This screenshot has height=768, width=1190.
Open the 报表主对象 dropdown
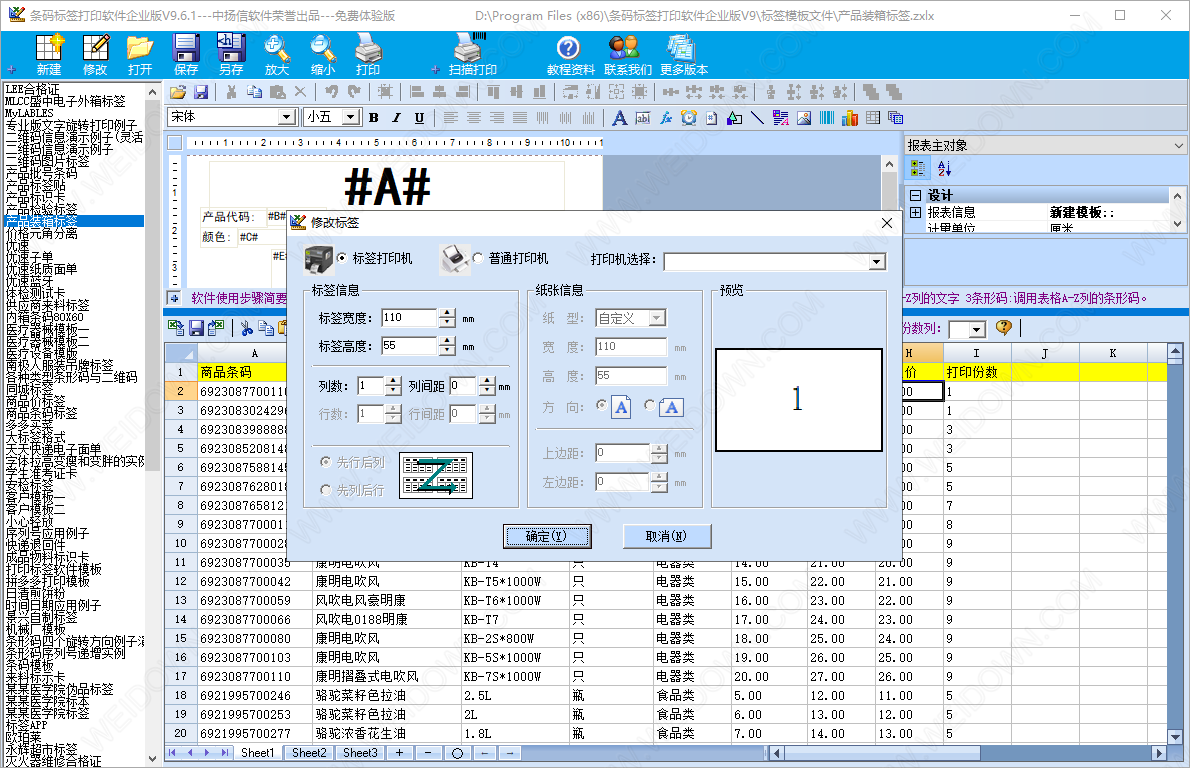tap(1178, 146)
